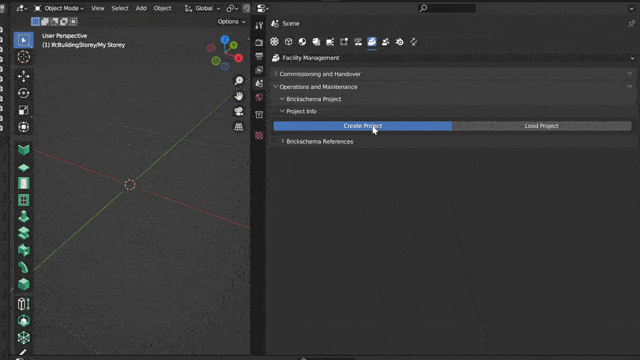
Task: Select the Rotate tool
Action: tap(24, 93)
